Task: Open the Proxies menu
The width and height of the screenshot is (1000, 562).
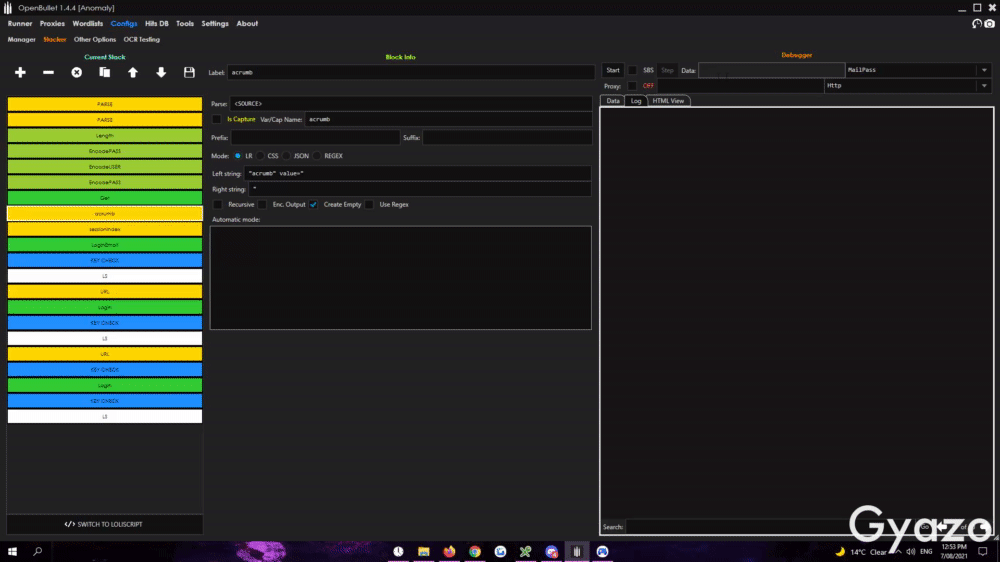Action: [x=52, y=24]
